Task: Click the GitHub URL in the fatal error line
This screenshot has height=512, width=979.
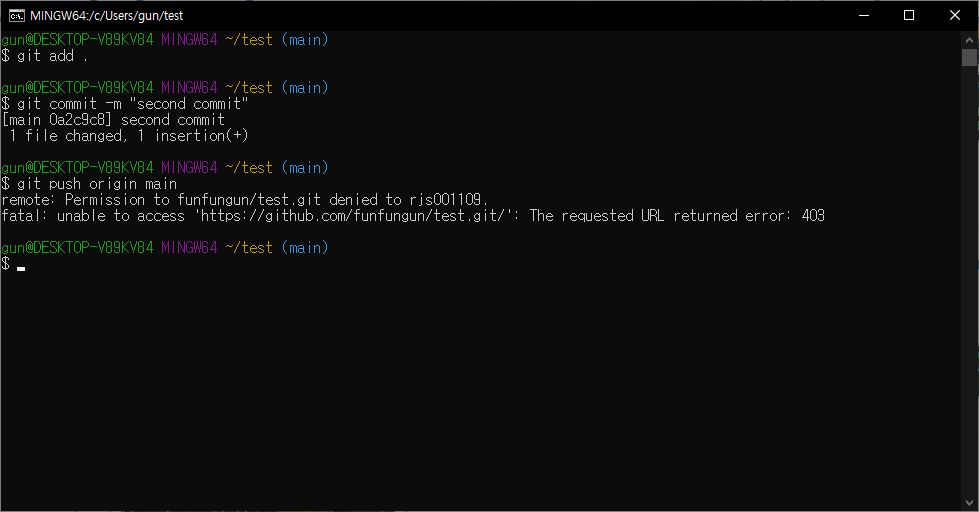Action: (x=352, y=216)
